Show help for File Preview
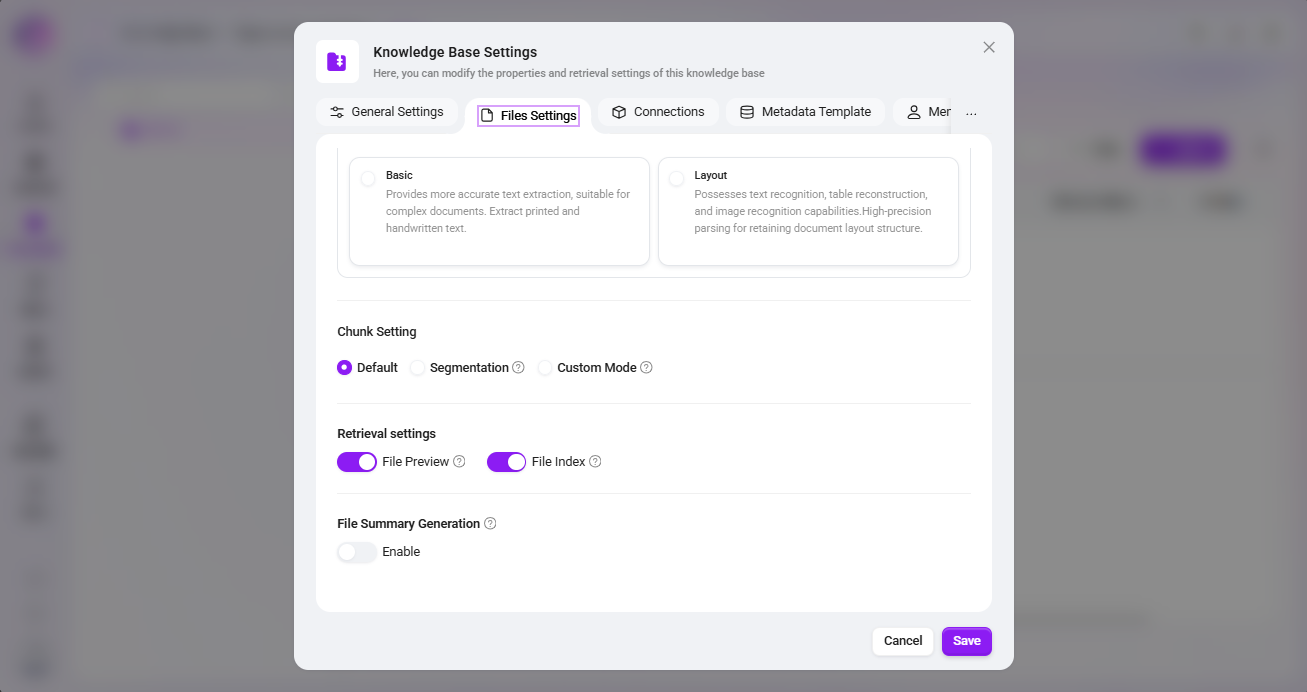1307x692 pixels. pos(459,462)
